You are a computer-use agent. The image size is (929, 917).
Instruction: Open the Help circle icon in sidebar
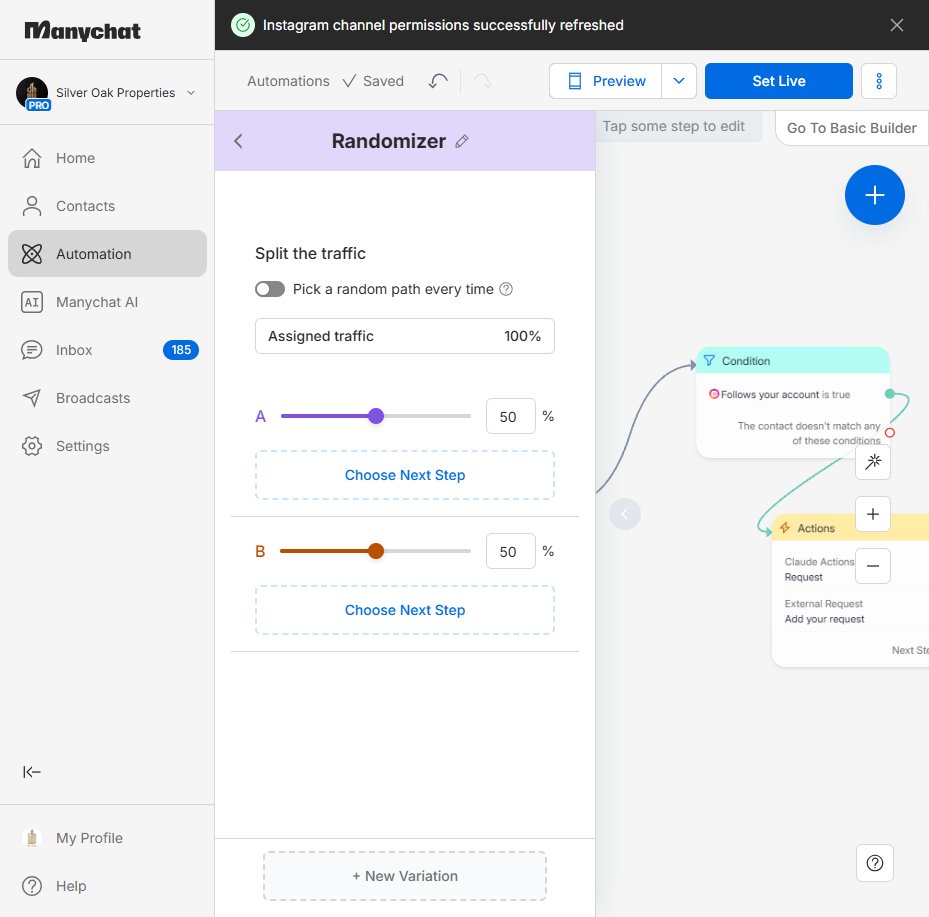pyautogui.click(x=32, y=886)
